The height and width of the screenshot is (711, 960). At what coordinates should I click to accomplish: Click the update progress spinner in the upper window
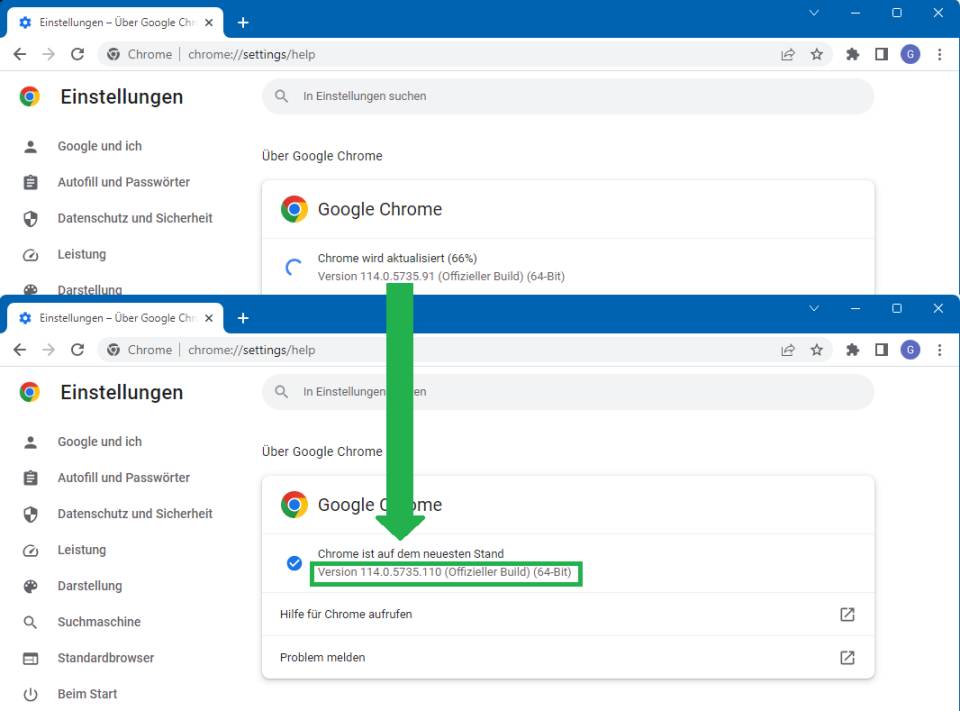(294, 267)
